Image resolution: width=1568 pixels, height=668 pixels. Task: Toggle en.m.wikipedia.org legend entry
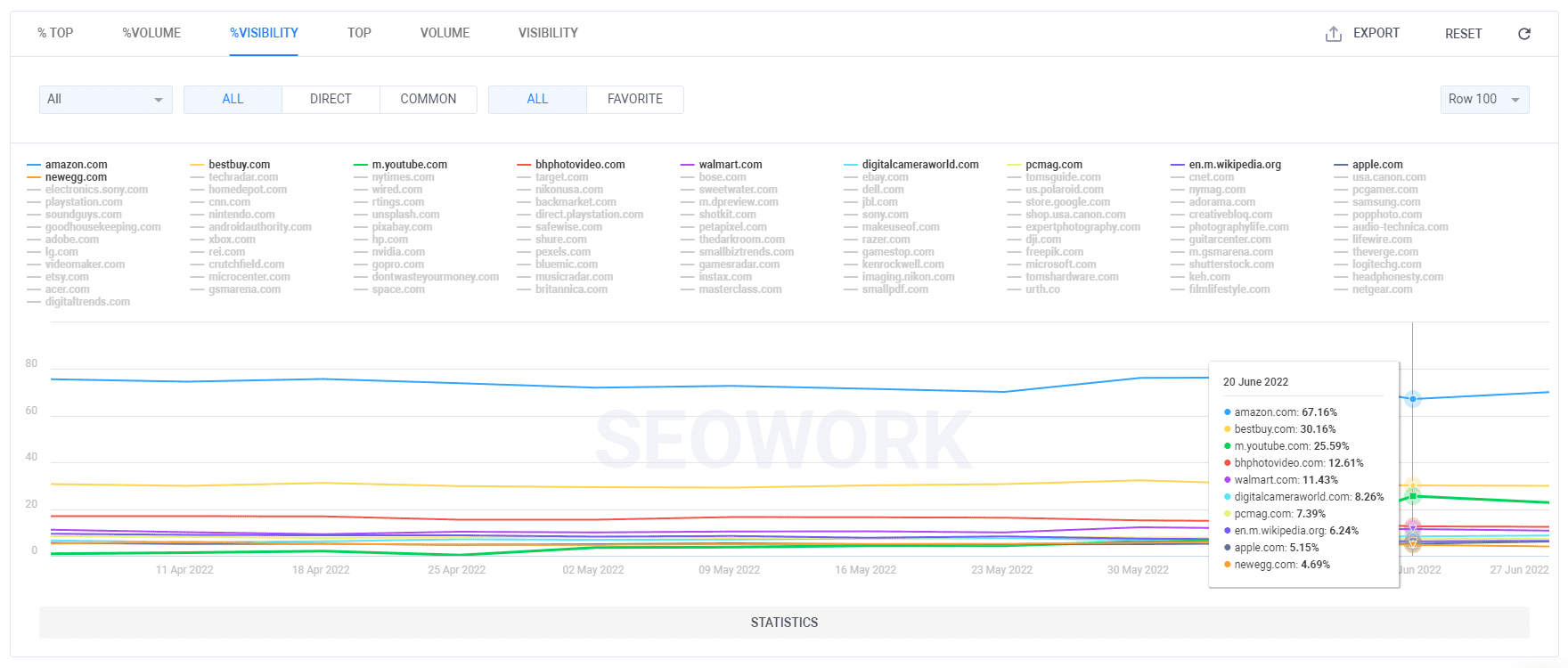click(x=1225, y=165)
